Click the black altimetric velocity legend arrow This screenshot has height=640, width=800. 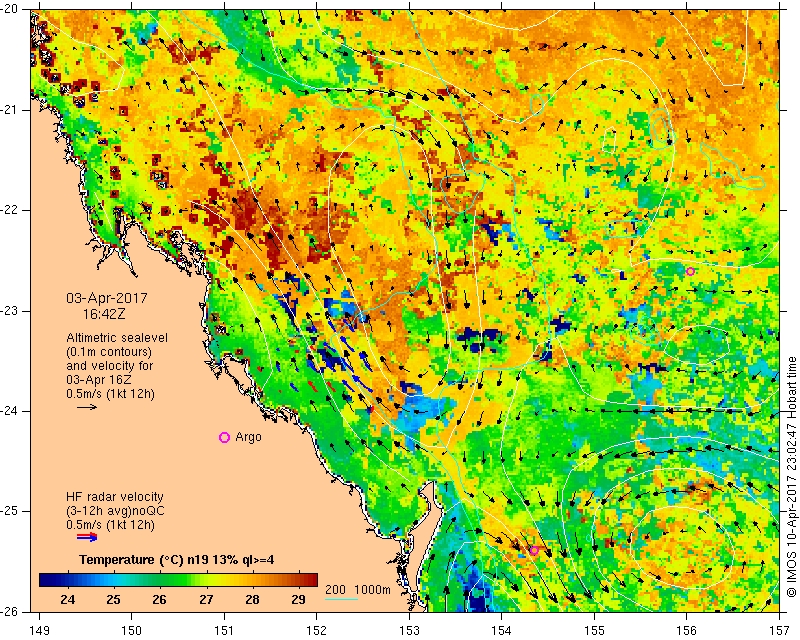coord(87,407)
